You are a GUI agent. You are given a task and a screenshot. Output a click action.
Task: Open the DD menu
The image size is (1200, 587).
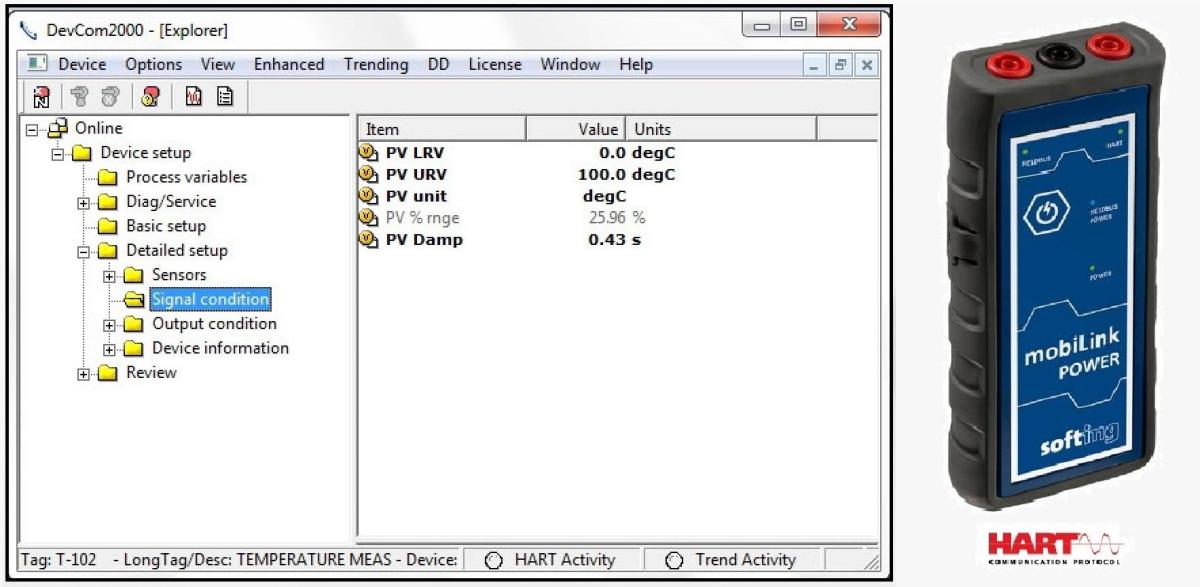(438, 64)
